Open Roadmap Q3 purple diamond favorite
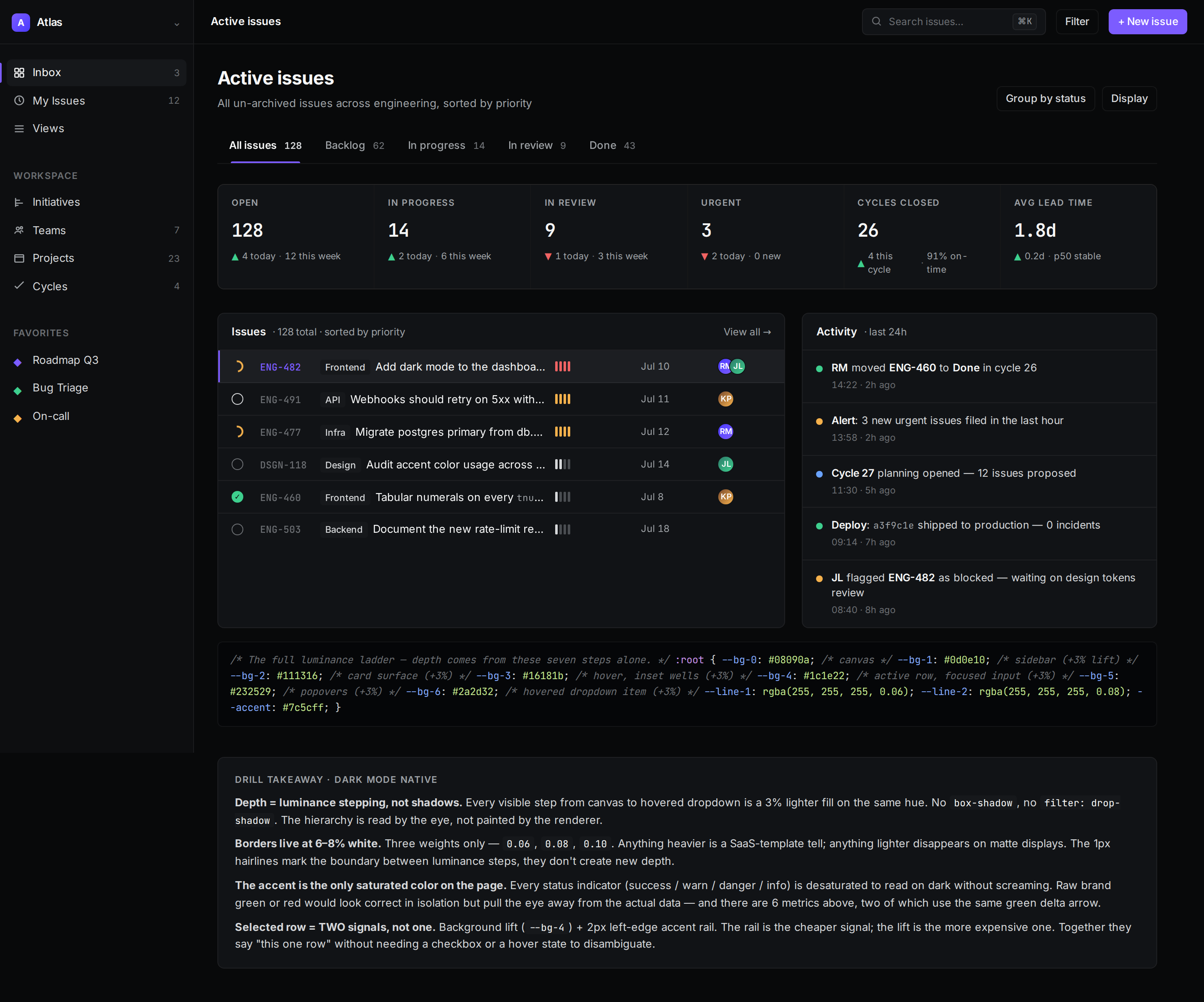1204x1002 pixels. pyautogui.click(x=18, y=363)
